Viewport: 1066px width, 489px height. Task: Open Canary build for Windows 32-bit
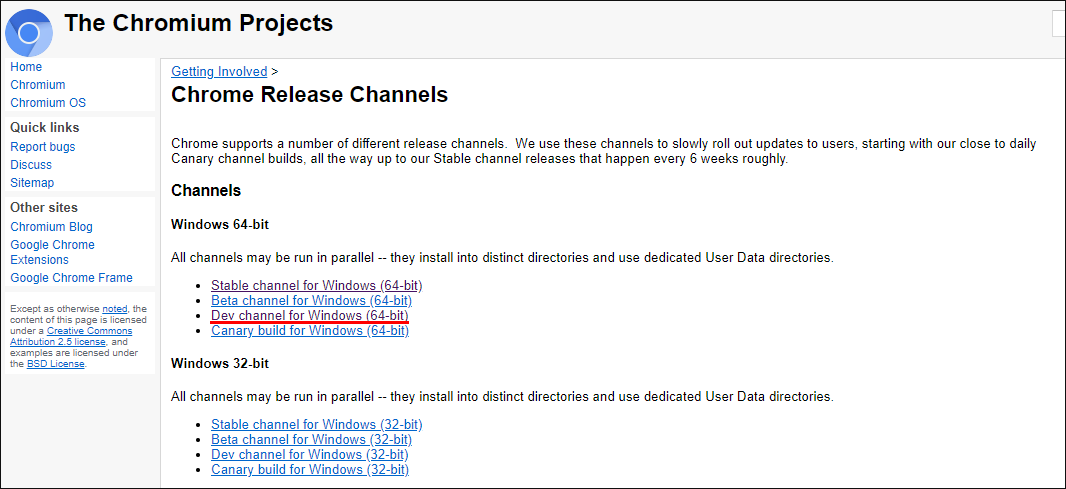(x=310, y=469)
